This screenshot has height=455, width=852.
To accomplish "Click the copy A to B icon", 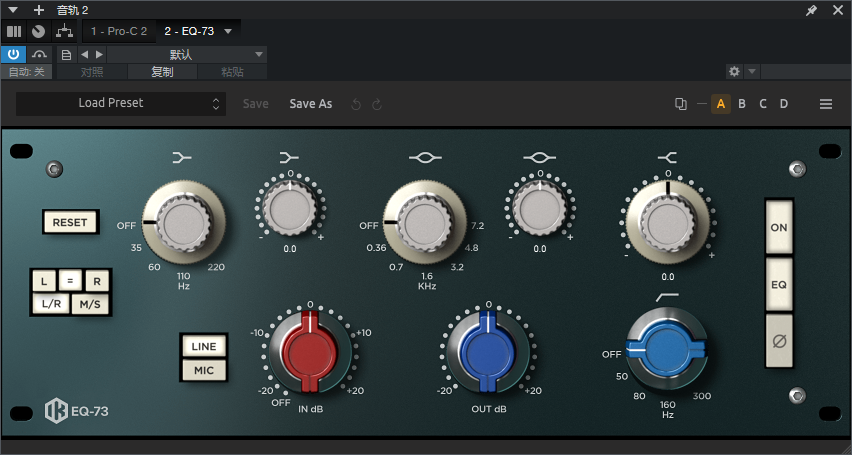I will [681, 104].
